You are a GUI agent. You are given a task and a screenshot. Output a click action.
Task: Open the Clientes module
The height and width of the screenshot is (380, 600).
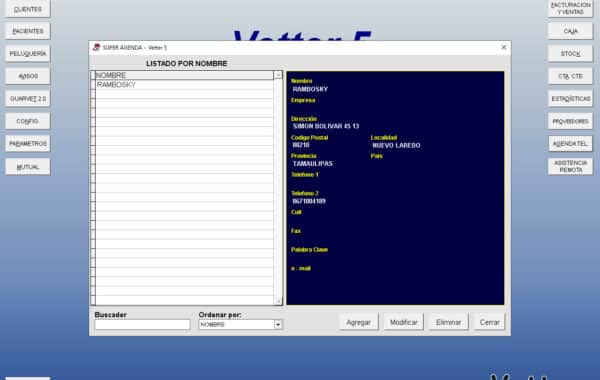[28, 9]
